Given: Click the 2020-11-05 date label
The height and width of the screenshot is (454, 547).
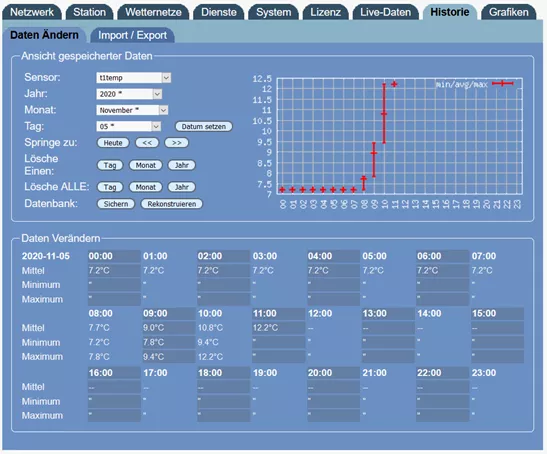Looking at the screenshot, I should [46, 256].
